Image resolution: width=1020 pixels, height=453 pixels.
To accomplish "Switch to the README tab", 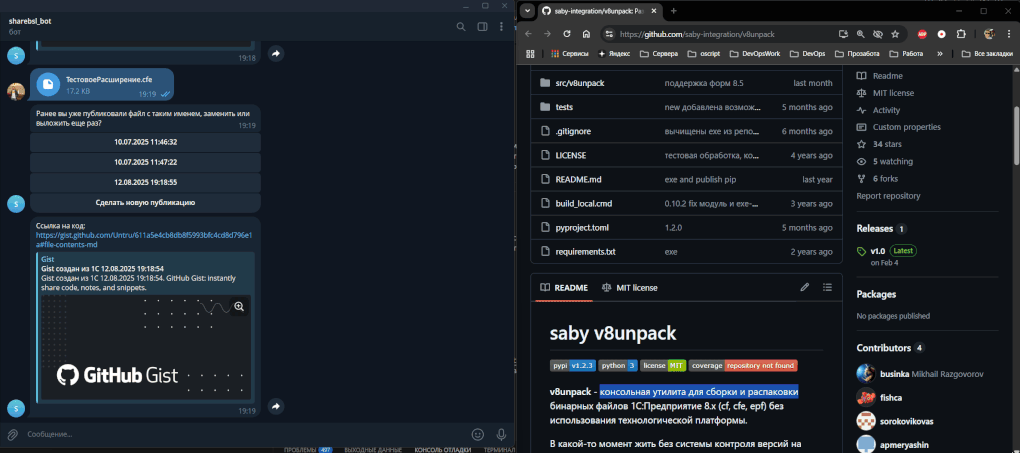I will tap(564, 288).
